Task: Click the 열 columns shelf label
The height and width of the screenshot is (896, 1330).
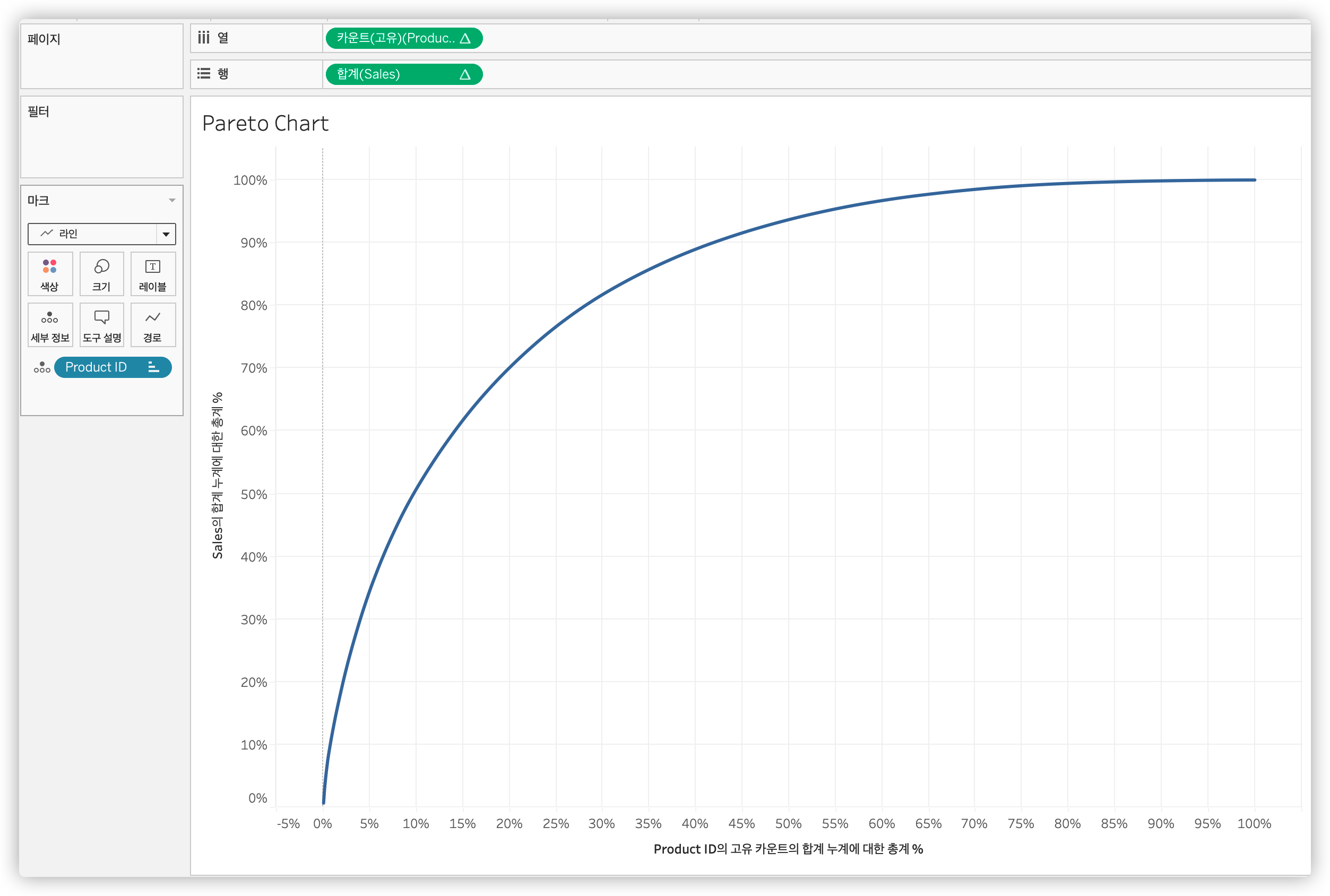Action: click(222, 38)
